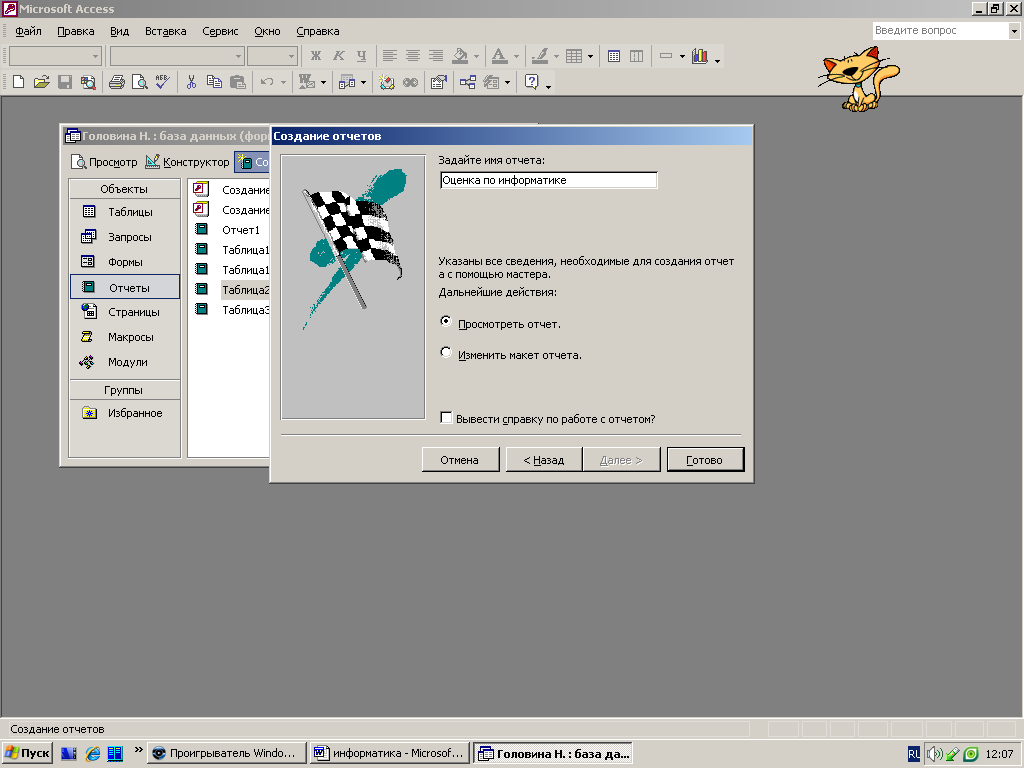Click the Open folder icon
Viewport: 1024px width, 768px height.
click(41, 82)
